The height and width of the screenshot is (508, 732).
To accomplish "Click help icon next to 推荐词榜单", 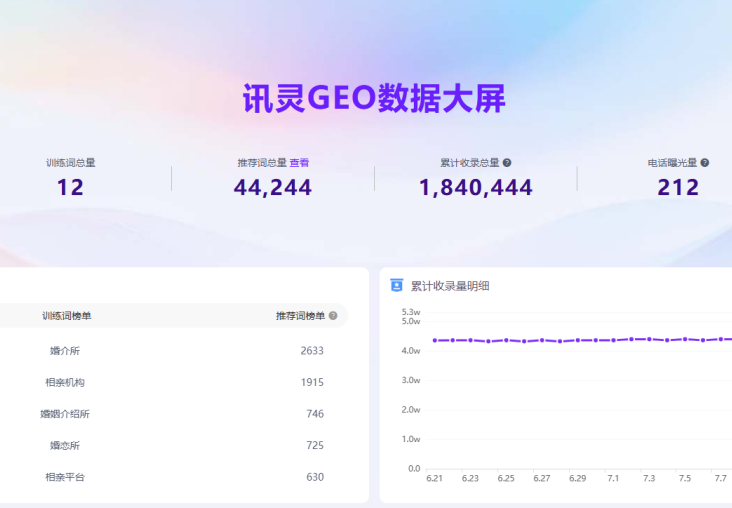I will [333, 316].
